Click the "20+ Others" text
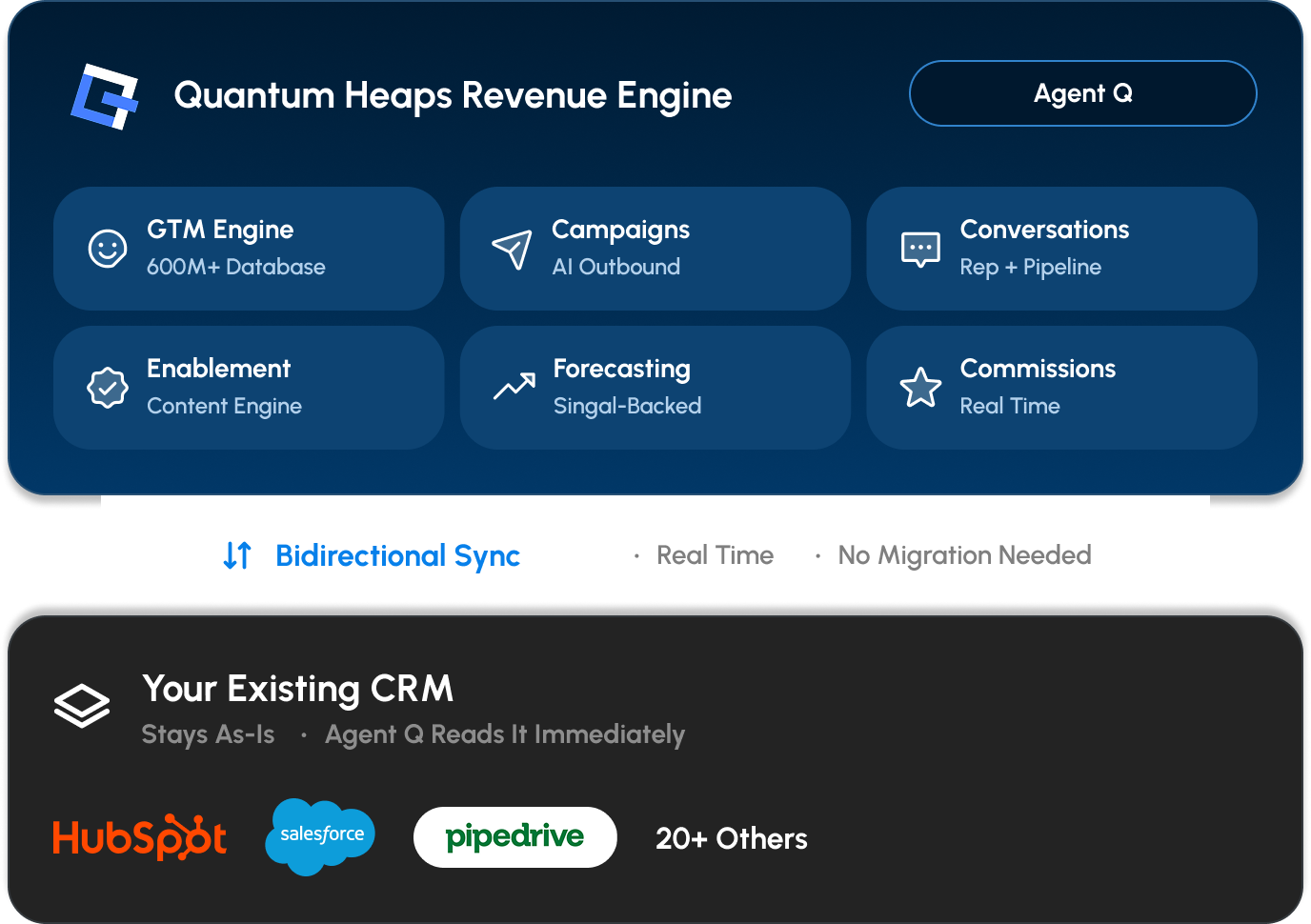 coord(732,838)
